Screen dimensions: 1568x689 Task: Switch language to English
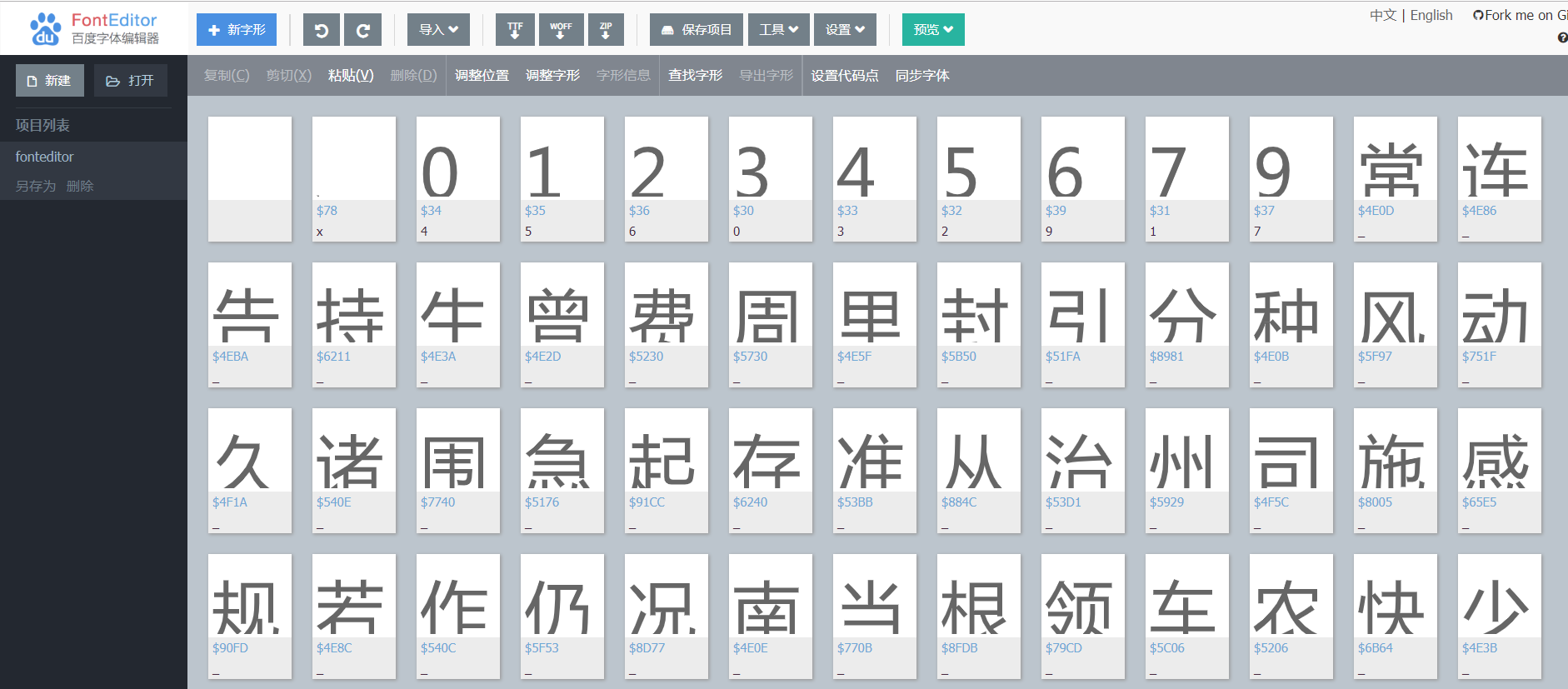pyautogui.click(x=1431, y=15)
